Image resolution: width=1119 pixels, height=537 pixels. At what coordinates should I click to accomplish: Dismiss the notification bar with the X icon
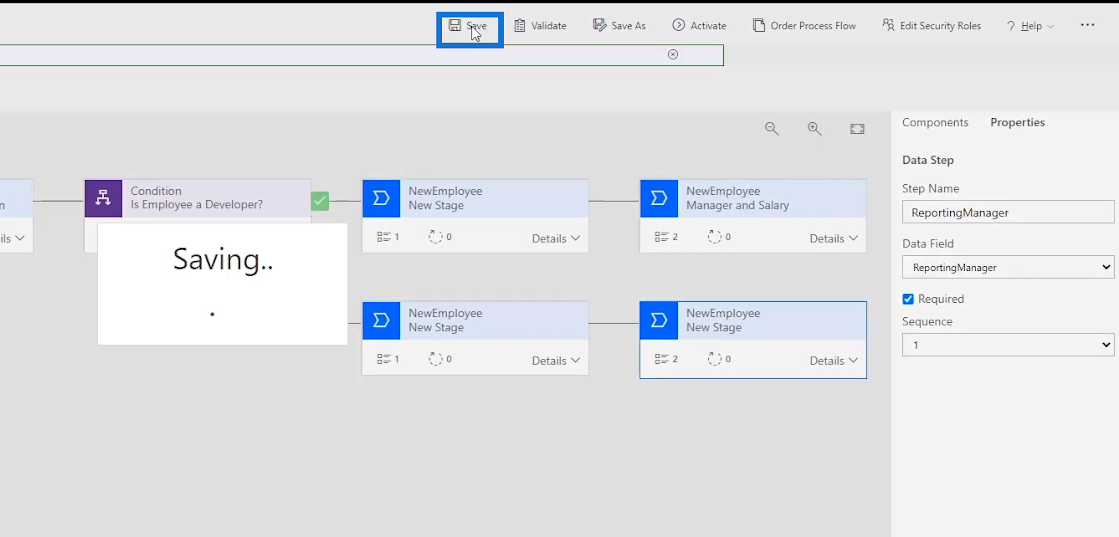point(673,54)
